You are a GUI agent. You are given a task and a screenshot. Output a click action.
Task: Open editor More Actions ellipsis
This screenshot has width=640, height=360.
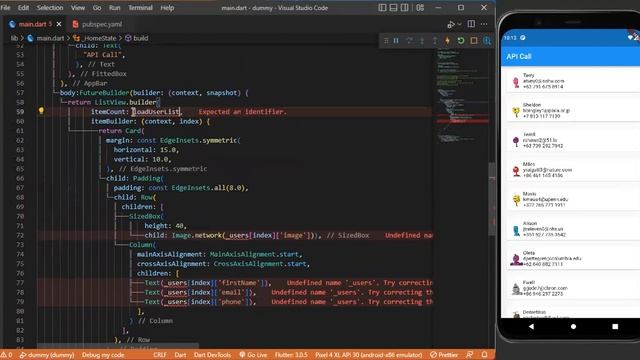pos(484,24)
